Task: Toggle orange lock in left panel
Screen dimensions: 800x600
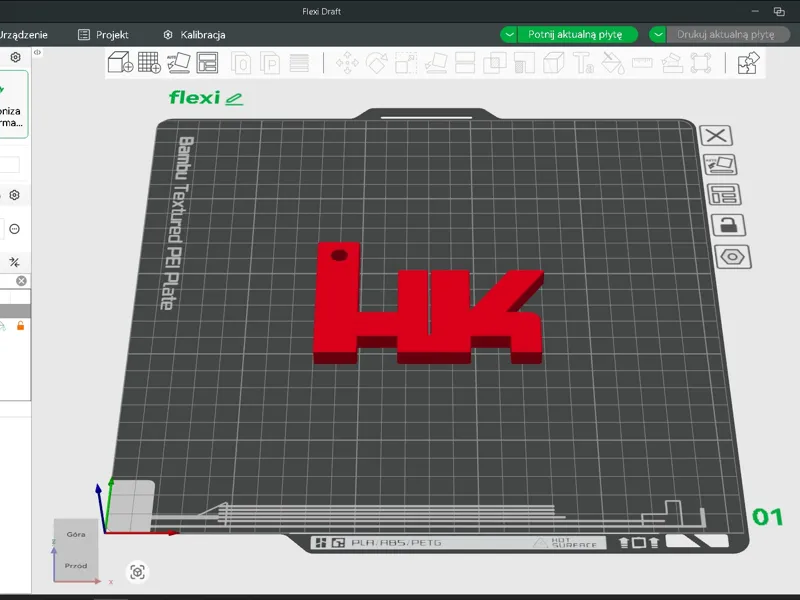Action: [x=20, y=326]
